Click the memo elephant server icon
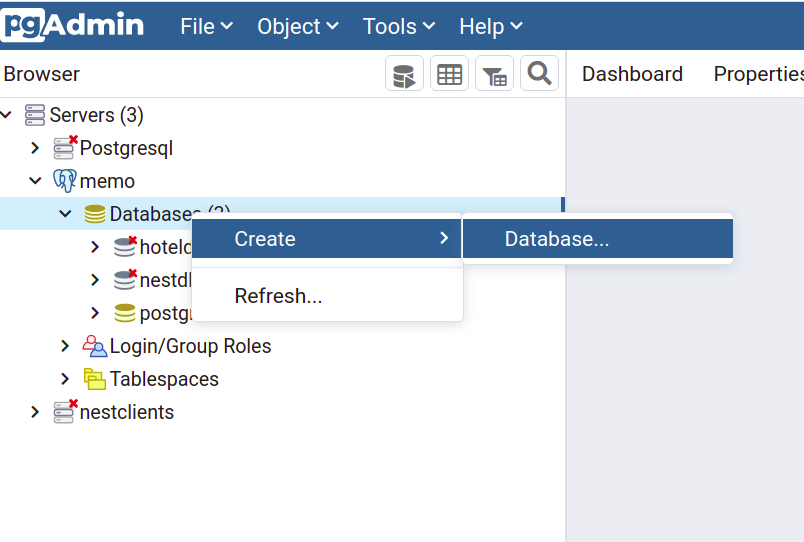The width and height of the screenshot is (804, 542). pos(65,180)
